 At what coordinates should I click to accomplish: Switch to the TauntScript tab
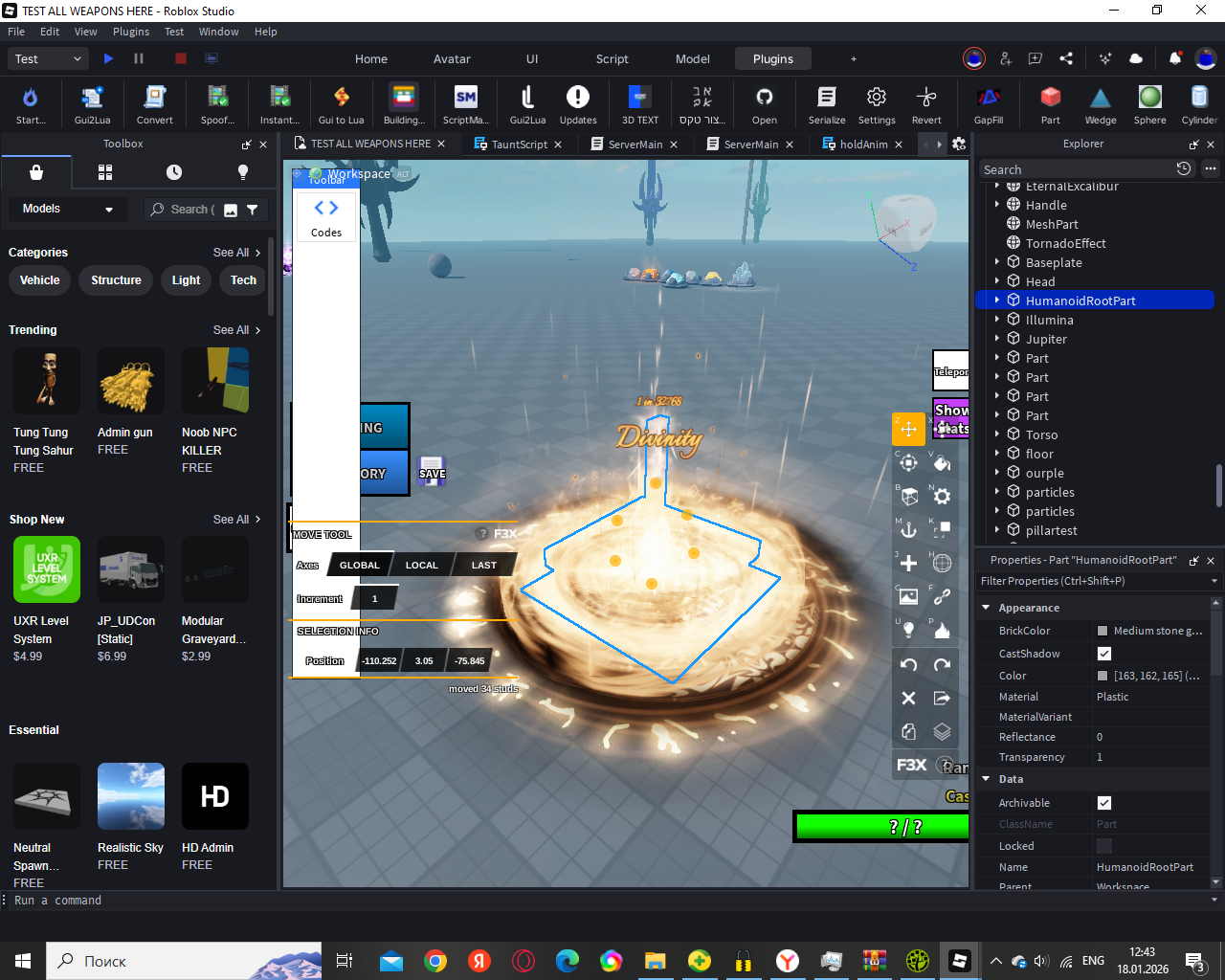coord(520,145)
